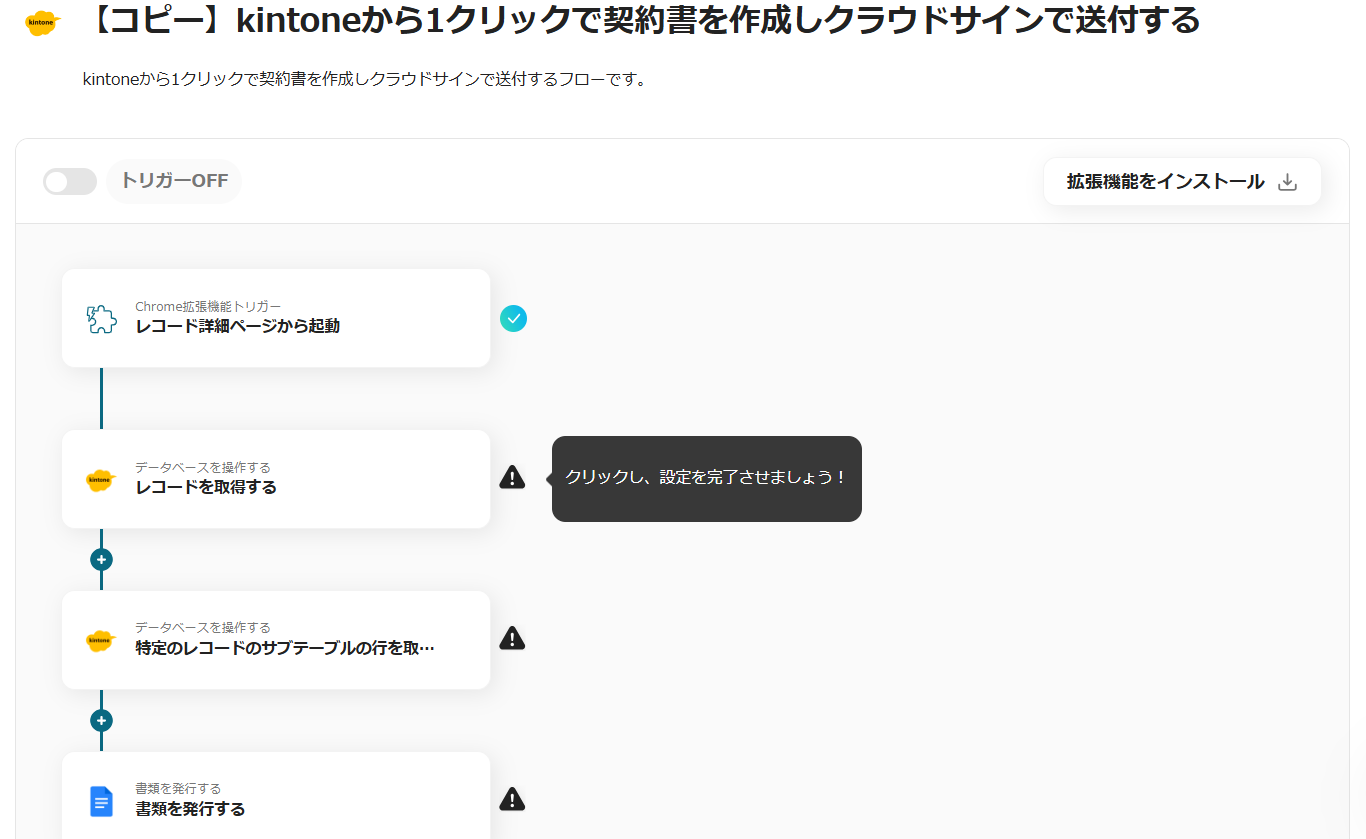Click the Google Docs icon in 書類を発行する step
The image size is (1366, 839).
click(x=101, y=801)
